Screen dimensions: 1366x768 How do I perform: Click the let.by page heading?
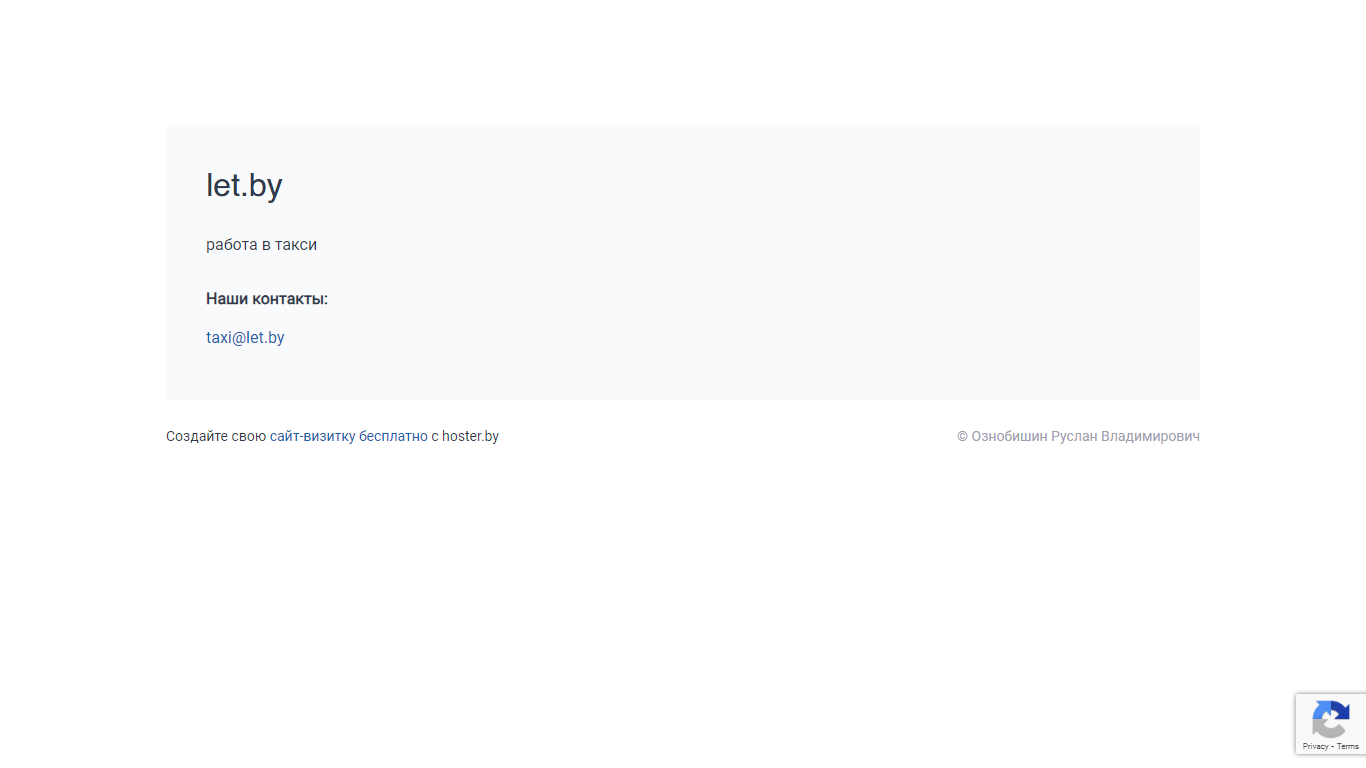(x=244, y=185)
